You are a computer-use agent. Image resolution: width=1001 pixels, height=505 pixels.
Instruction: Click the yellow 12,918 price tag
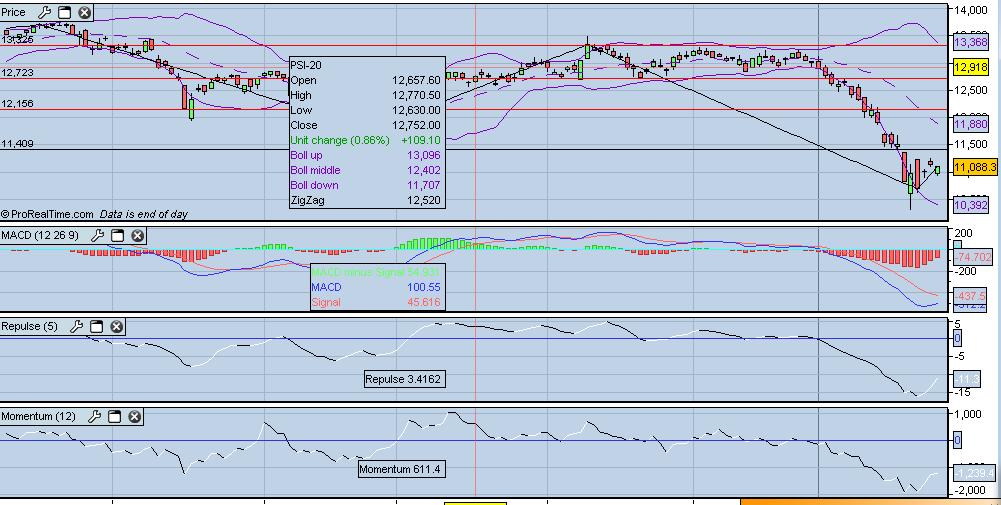tap(970, 66)
